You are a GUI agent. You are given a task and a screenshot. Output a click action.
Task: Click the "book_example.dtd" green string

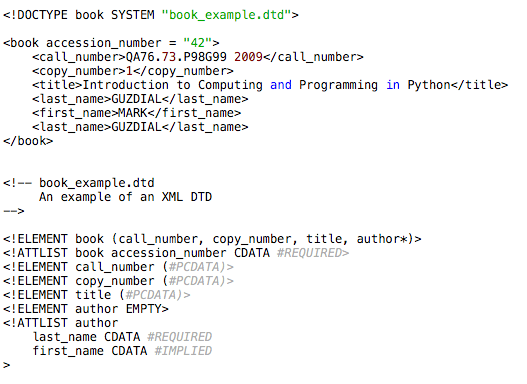pyautogui.click(x=226, y=15)
